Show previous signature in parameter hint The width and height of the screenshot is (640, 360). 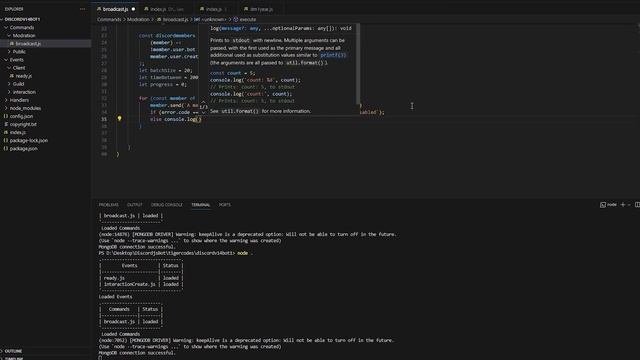203,102
